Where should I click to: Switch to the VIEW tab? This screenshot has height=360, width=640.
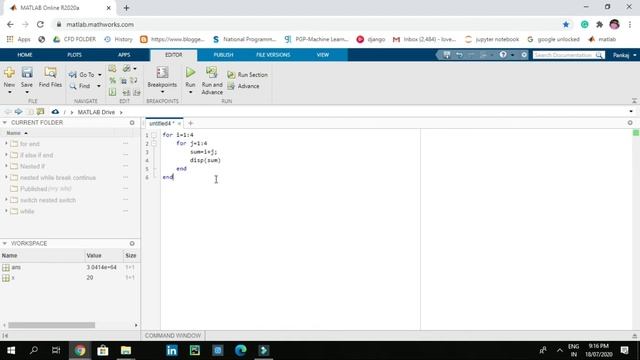[323, 55]
